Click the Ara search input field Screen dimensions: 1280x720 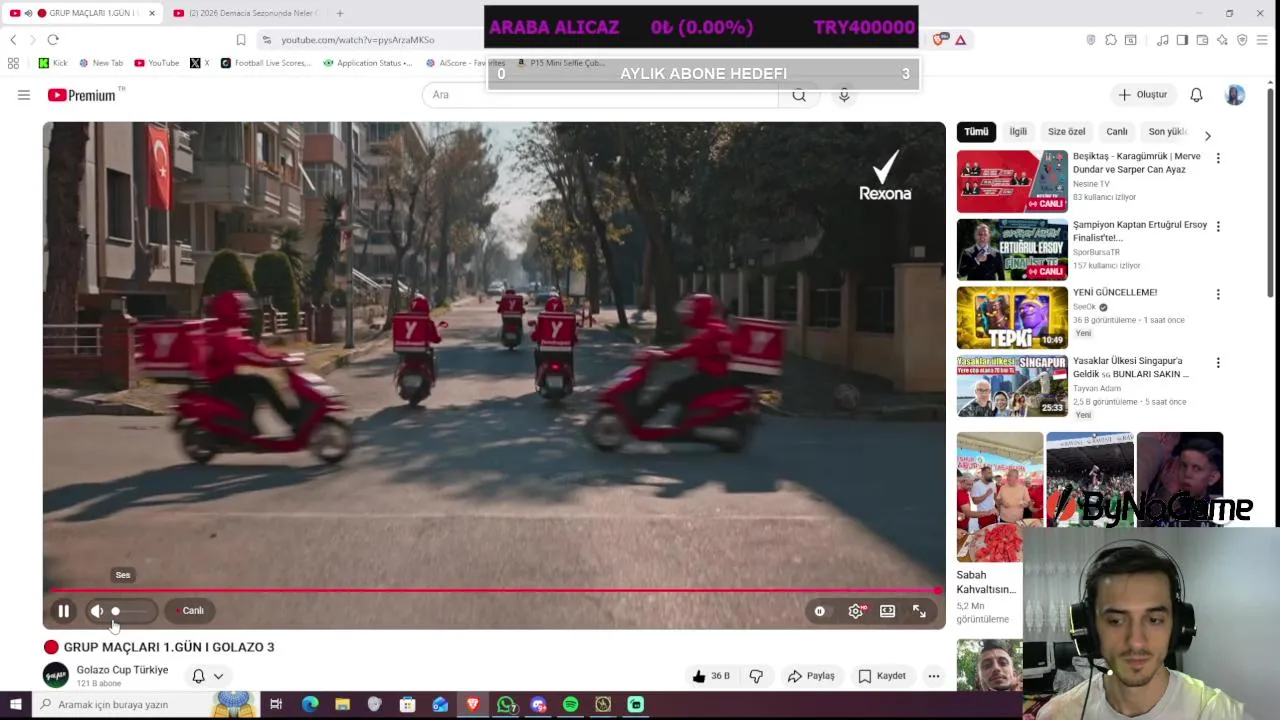point(600,95)
